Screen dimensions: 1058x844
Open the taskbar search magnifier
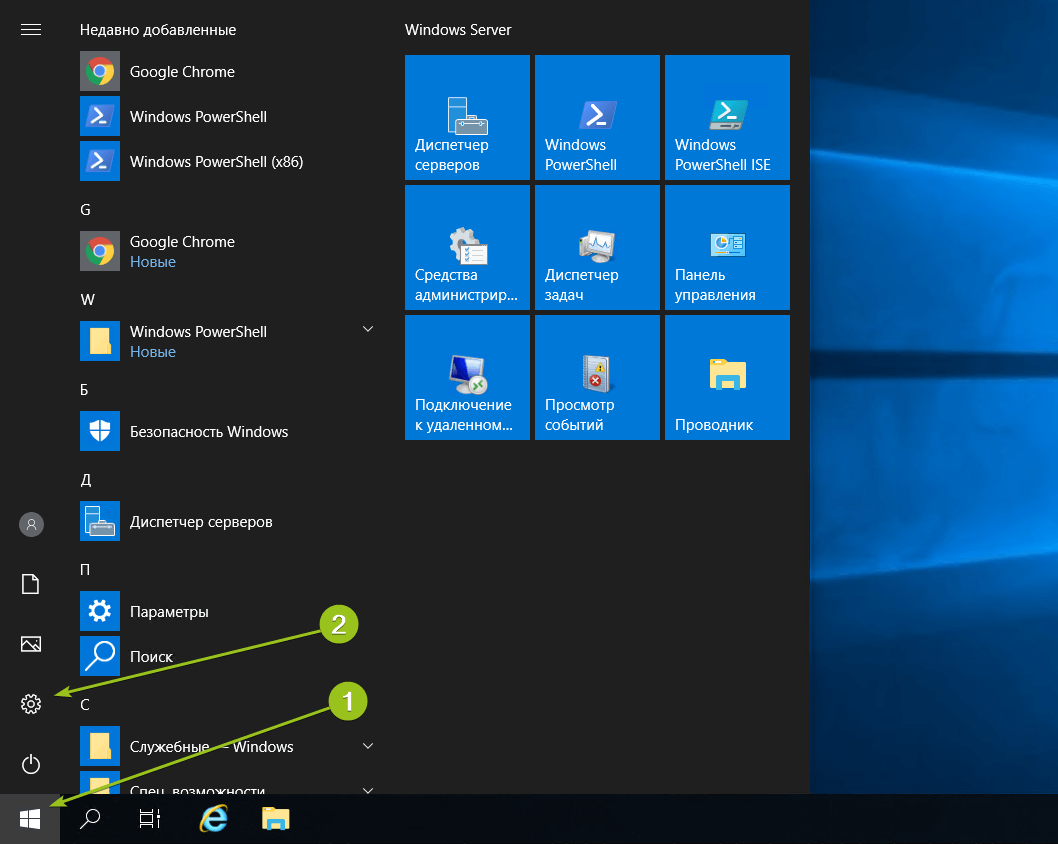[x=90, y=819]
